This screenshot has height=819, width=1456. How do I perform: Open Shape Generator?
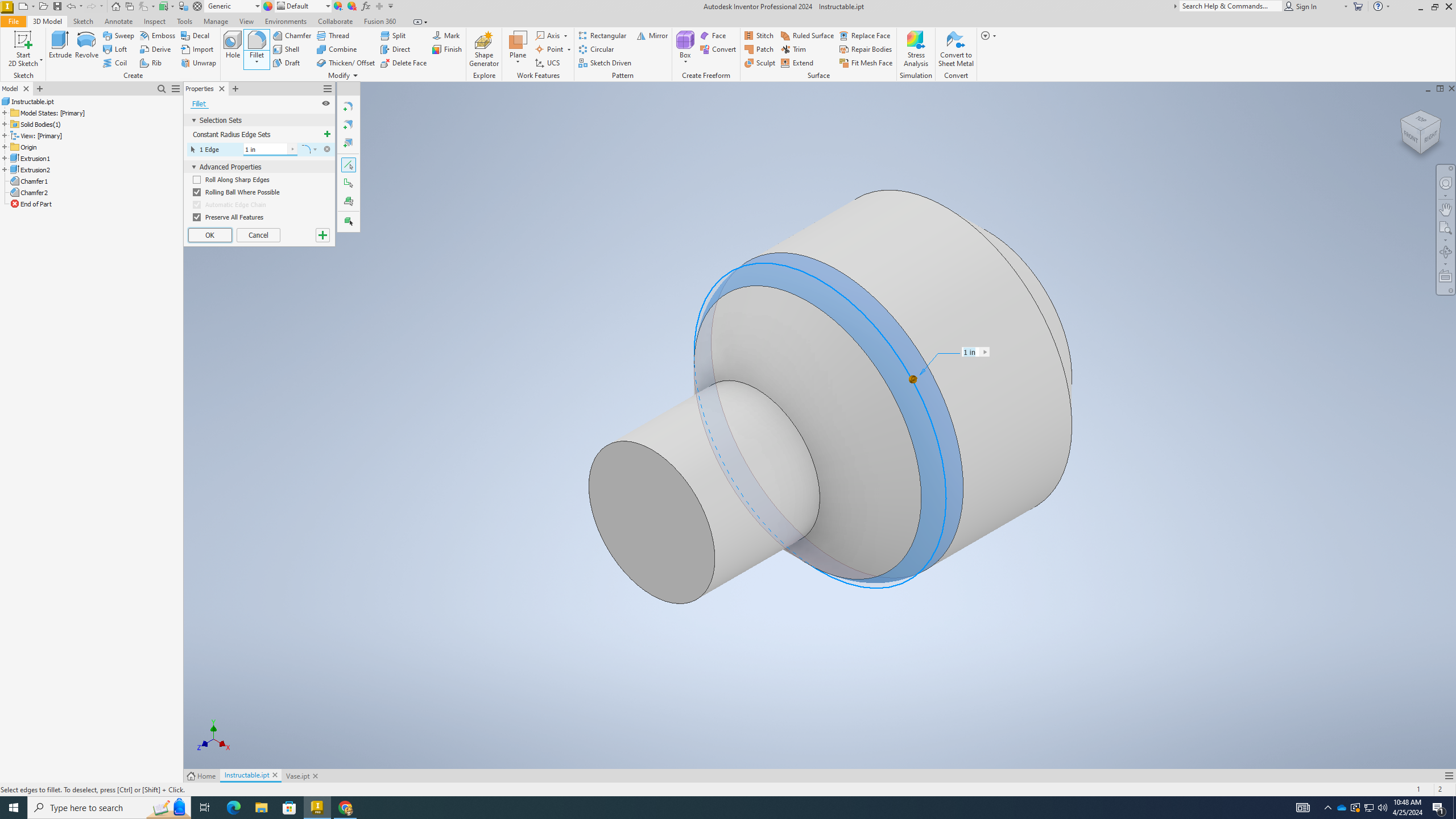pyautogui.click(x=483, y=49)
